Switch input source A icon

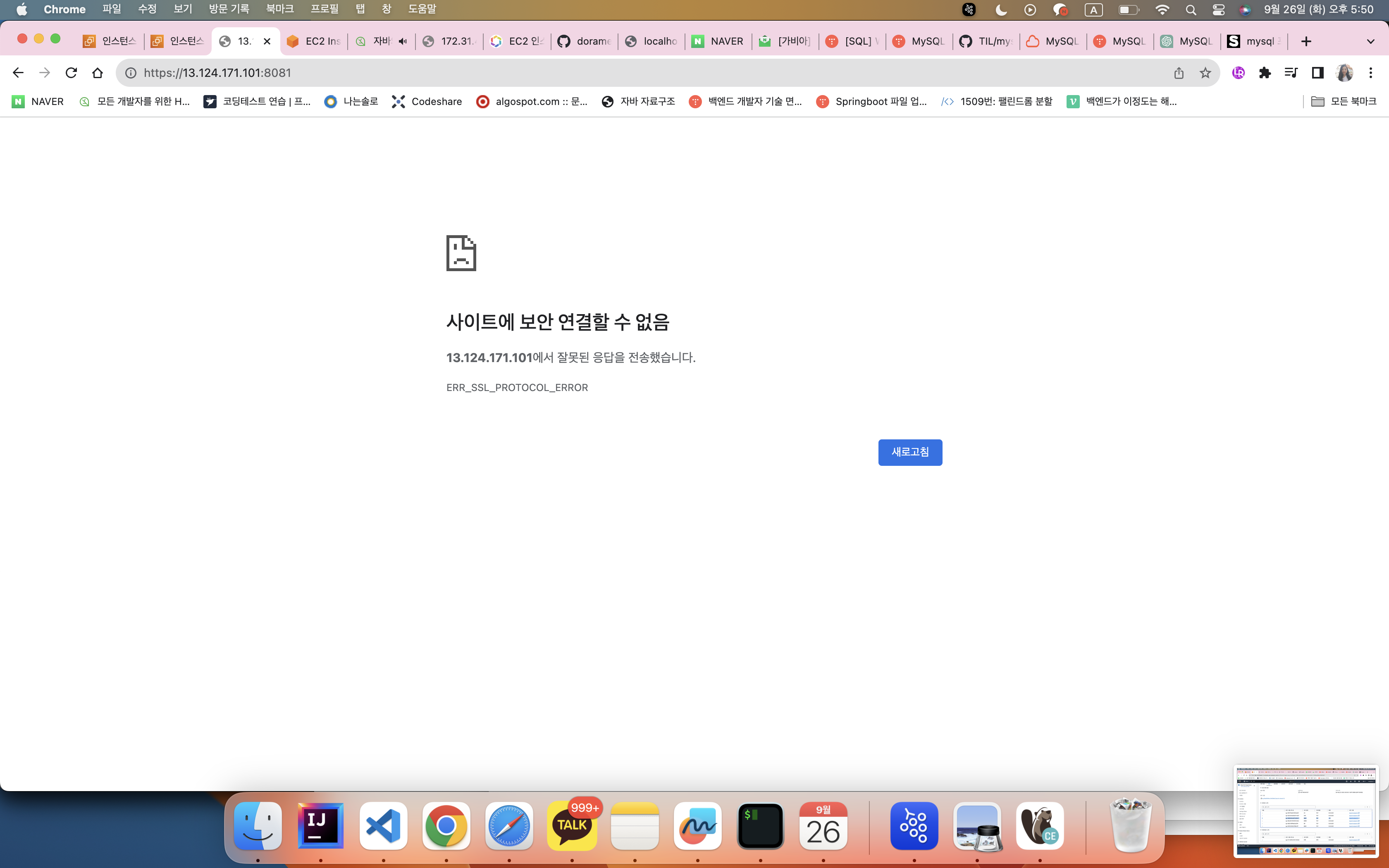click(x=1093, y=10)
